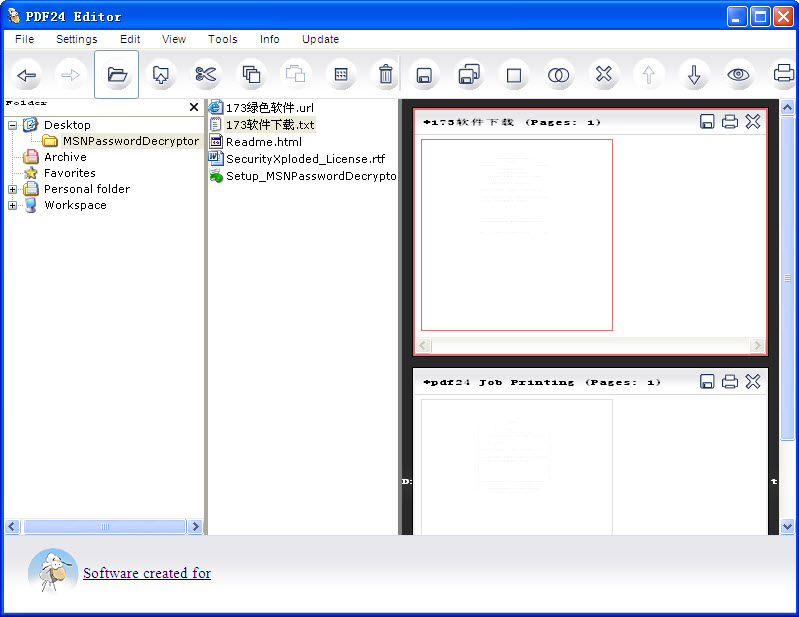
Task: Click the back arrow toolbar icon
Action: 27,75
